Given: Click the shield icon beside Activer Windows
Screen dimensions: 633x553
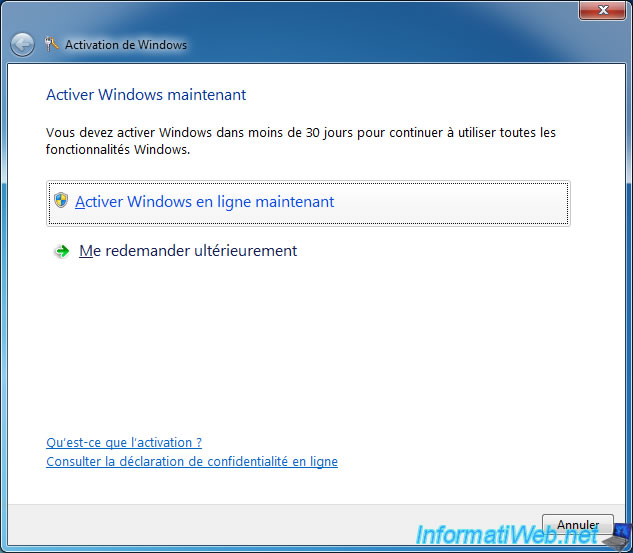Looking at the screenshot, I should (61, 200).
